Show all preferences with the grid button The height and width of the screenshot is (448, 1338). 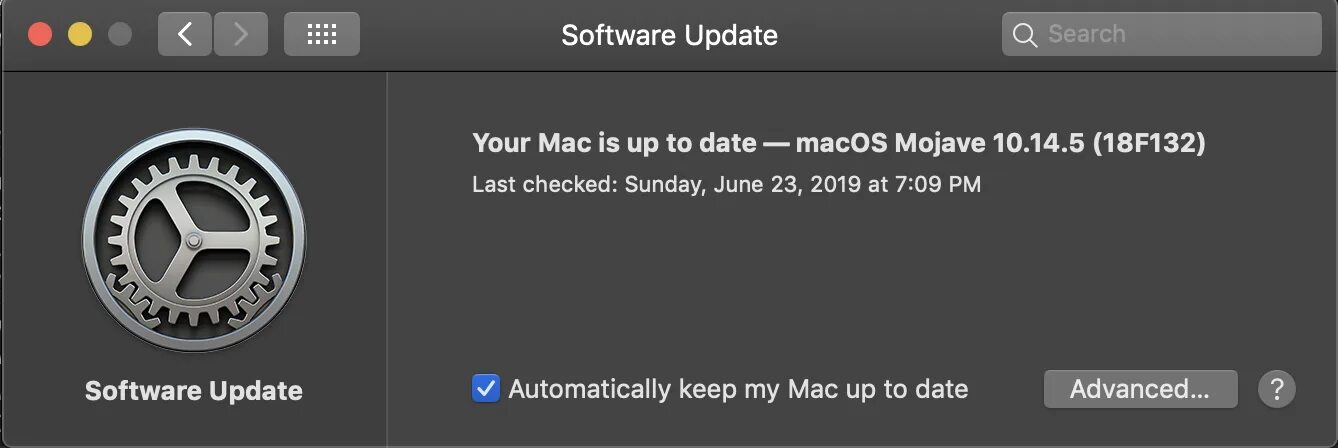[x=321, y=35]
